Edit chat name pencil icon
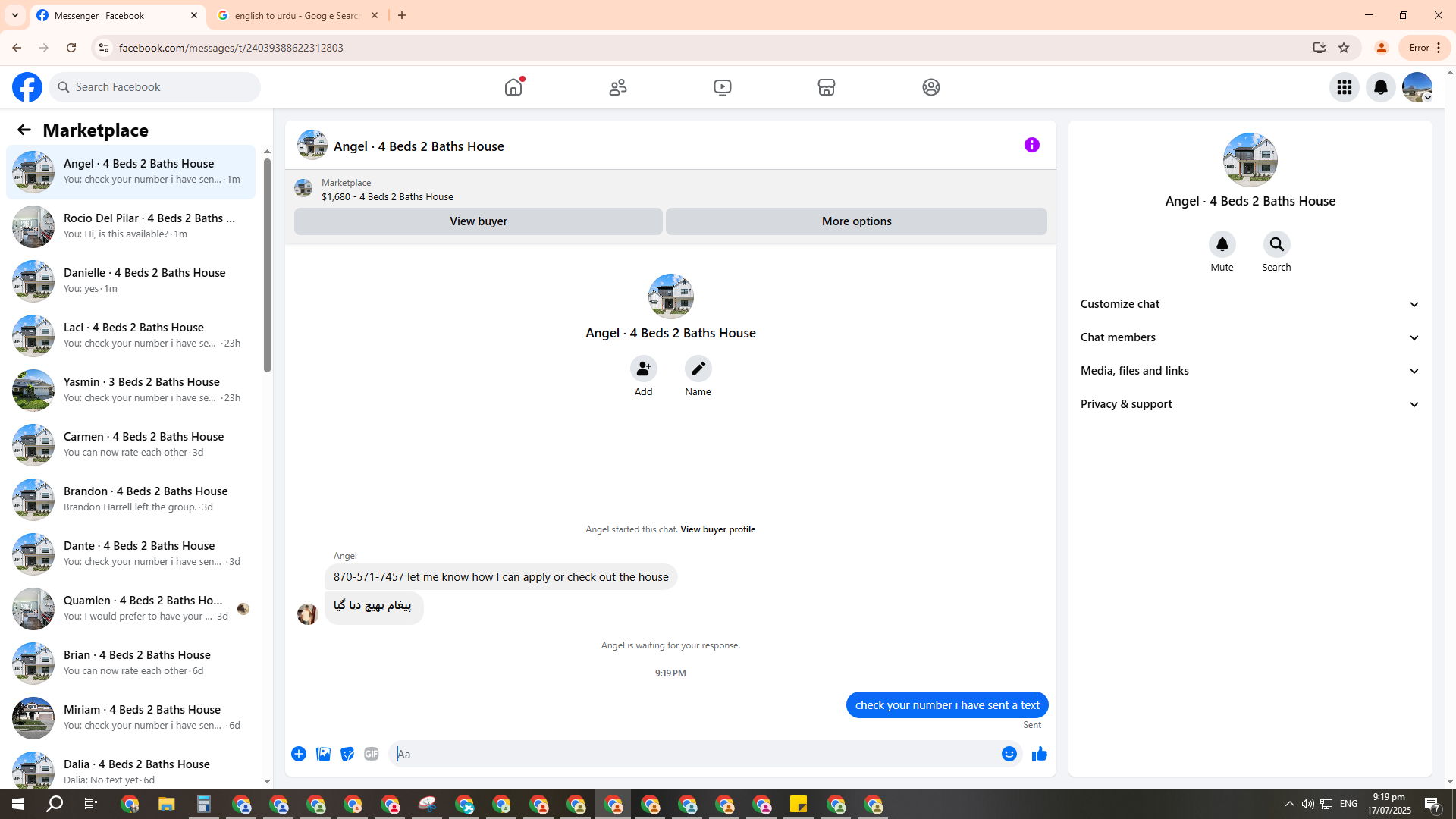Viewport: 1456px width, 819px height. click(x=698, y=369)
